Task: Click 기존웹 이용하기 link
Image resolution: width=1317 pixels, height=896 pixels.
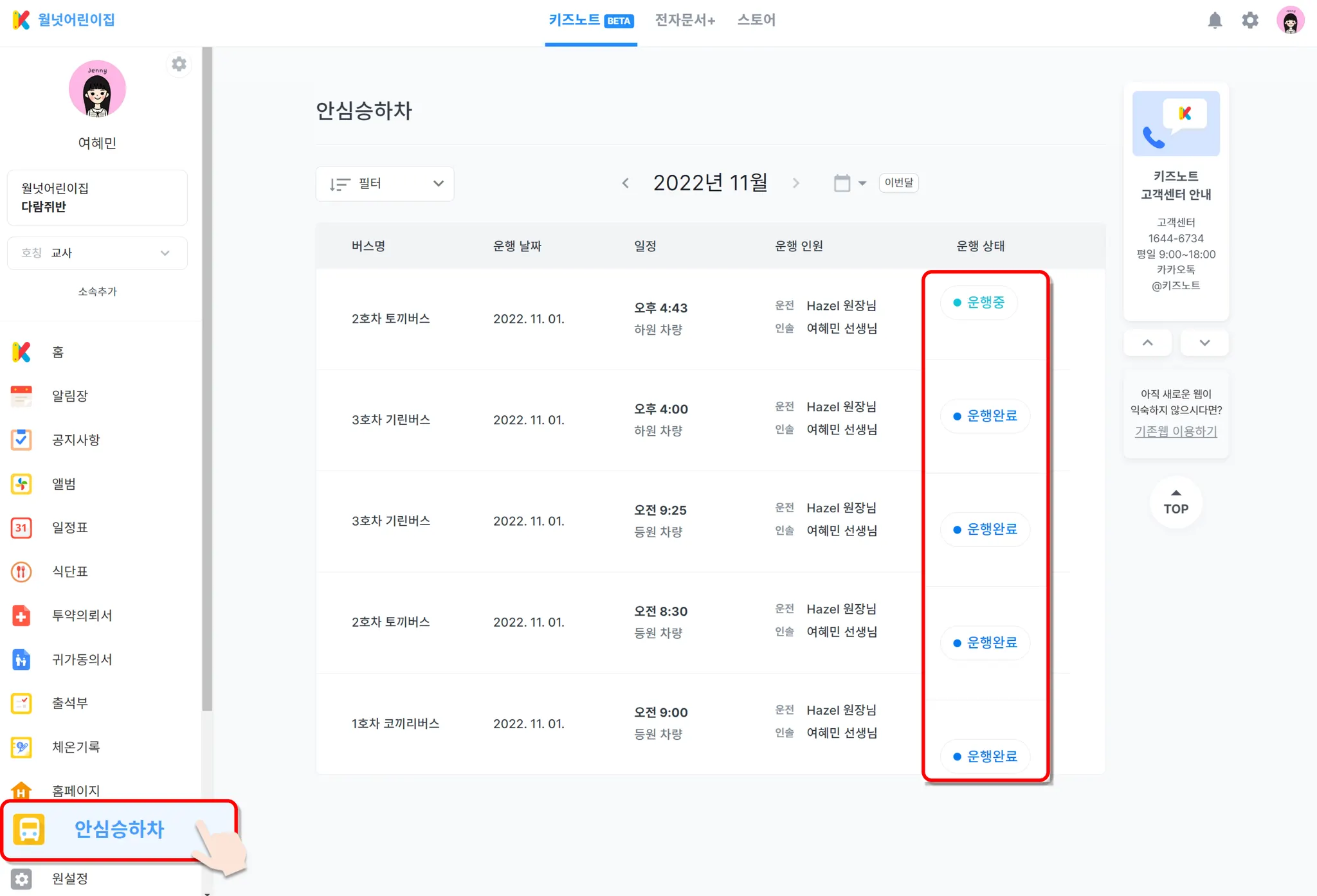Action: [x=1176, y=431]
